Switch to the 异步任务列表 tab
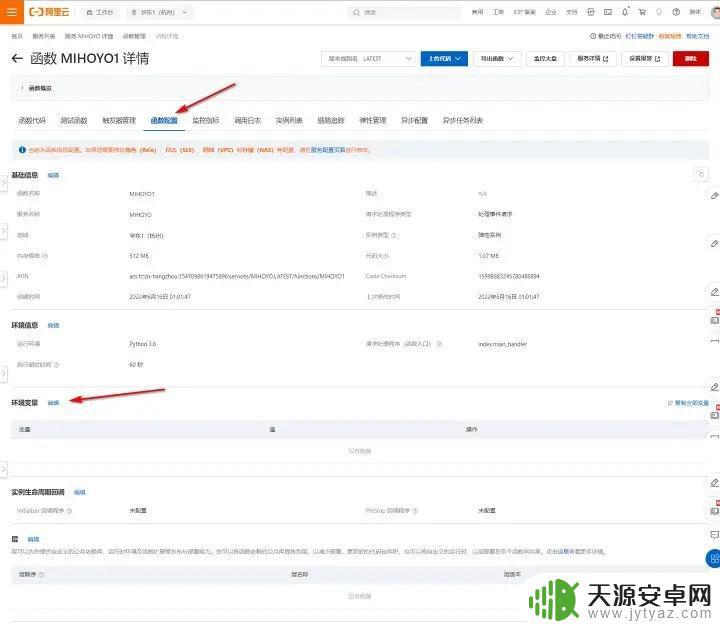 click(x=462, y=120)
